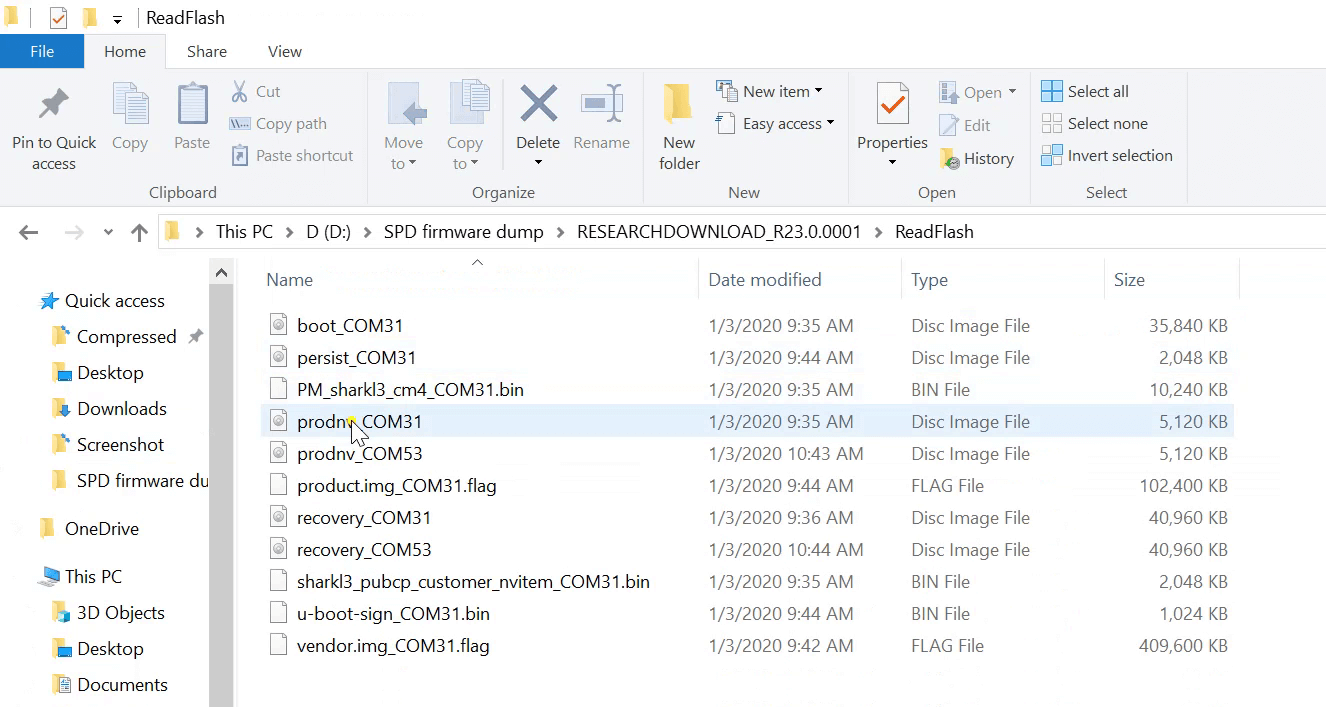Switch to the View ribbon tab
This screenshot has height=707, width=1326.
point(284,51)
